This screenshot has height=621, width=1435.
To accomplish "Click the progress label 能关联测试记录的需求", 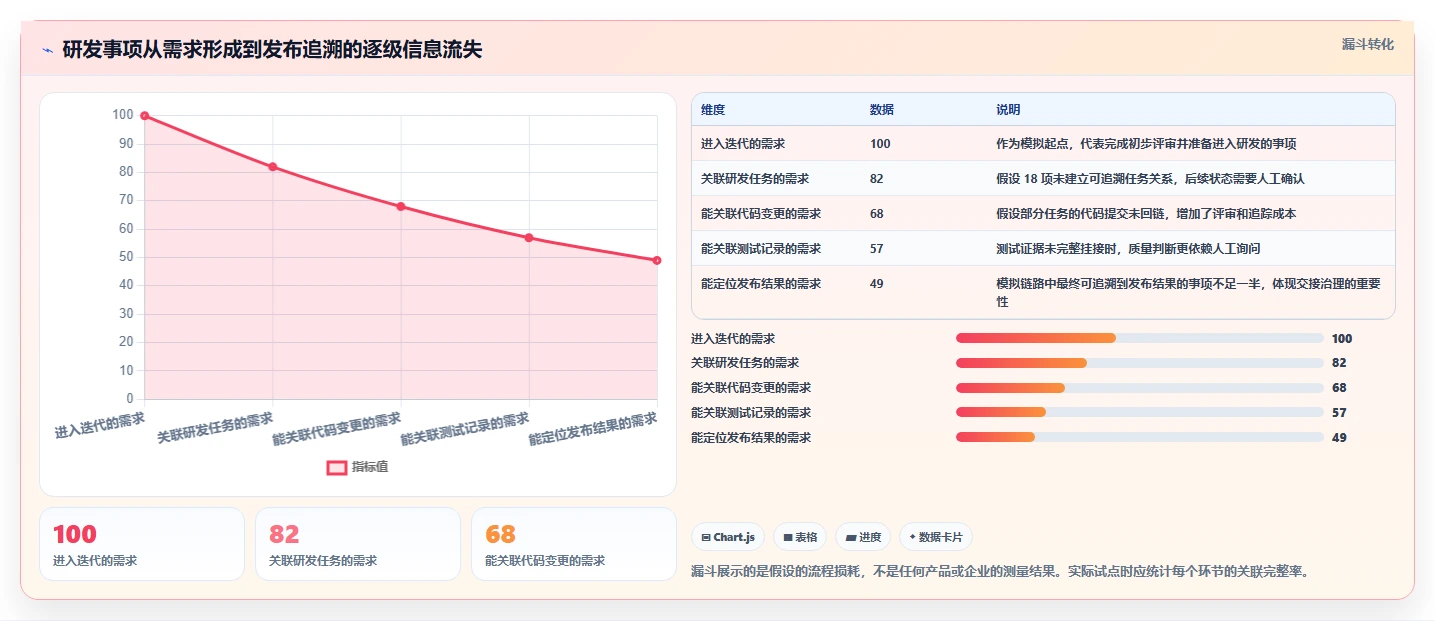I will 751,413.
